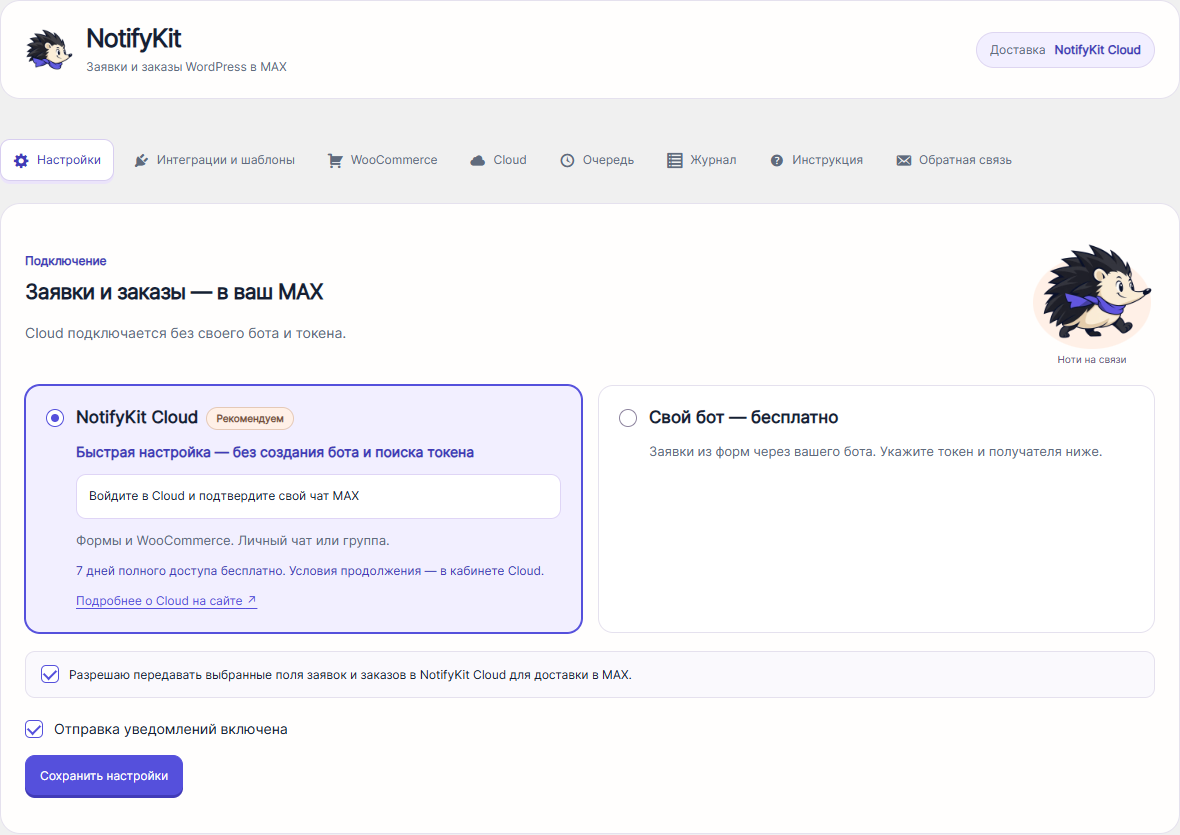Image resolution: width=1180 pixels, height=835 pixels.
Task: Click the shopping cart WooCommerce icon
Action: click(335, 160)
